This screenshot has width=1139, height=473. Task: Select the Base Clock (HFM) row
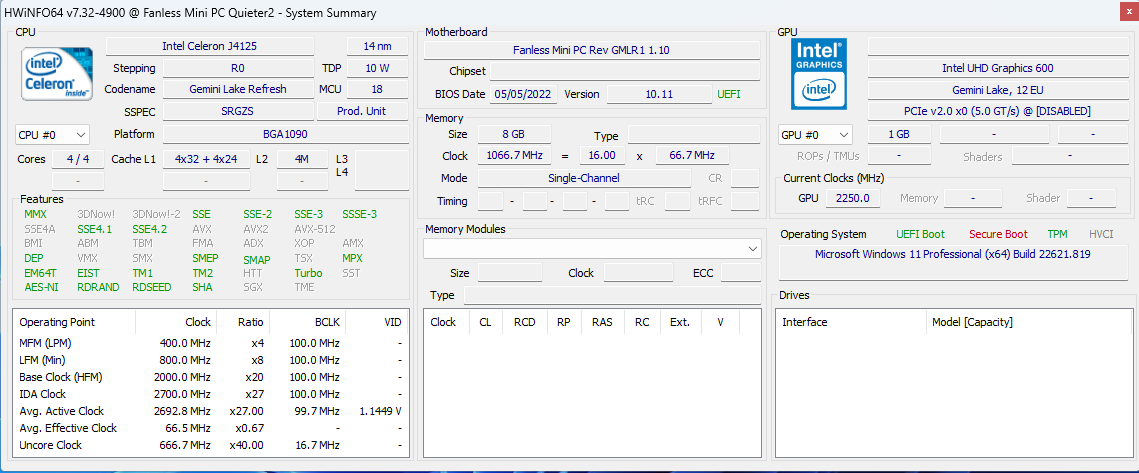211,377
